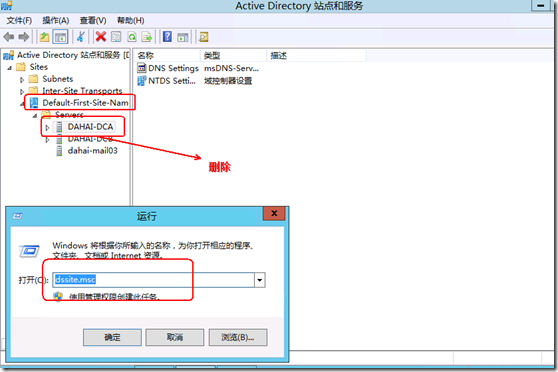The image size is (558, 372).
Task: Expand the Inter-Site Transports node
Action: pyautogui.click(x=22, y=91)
